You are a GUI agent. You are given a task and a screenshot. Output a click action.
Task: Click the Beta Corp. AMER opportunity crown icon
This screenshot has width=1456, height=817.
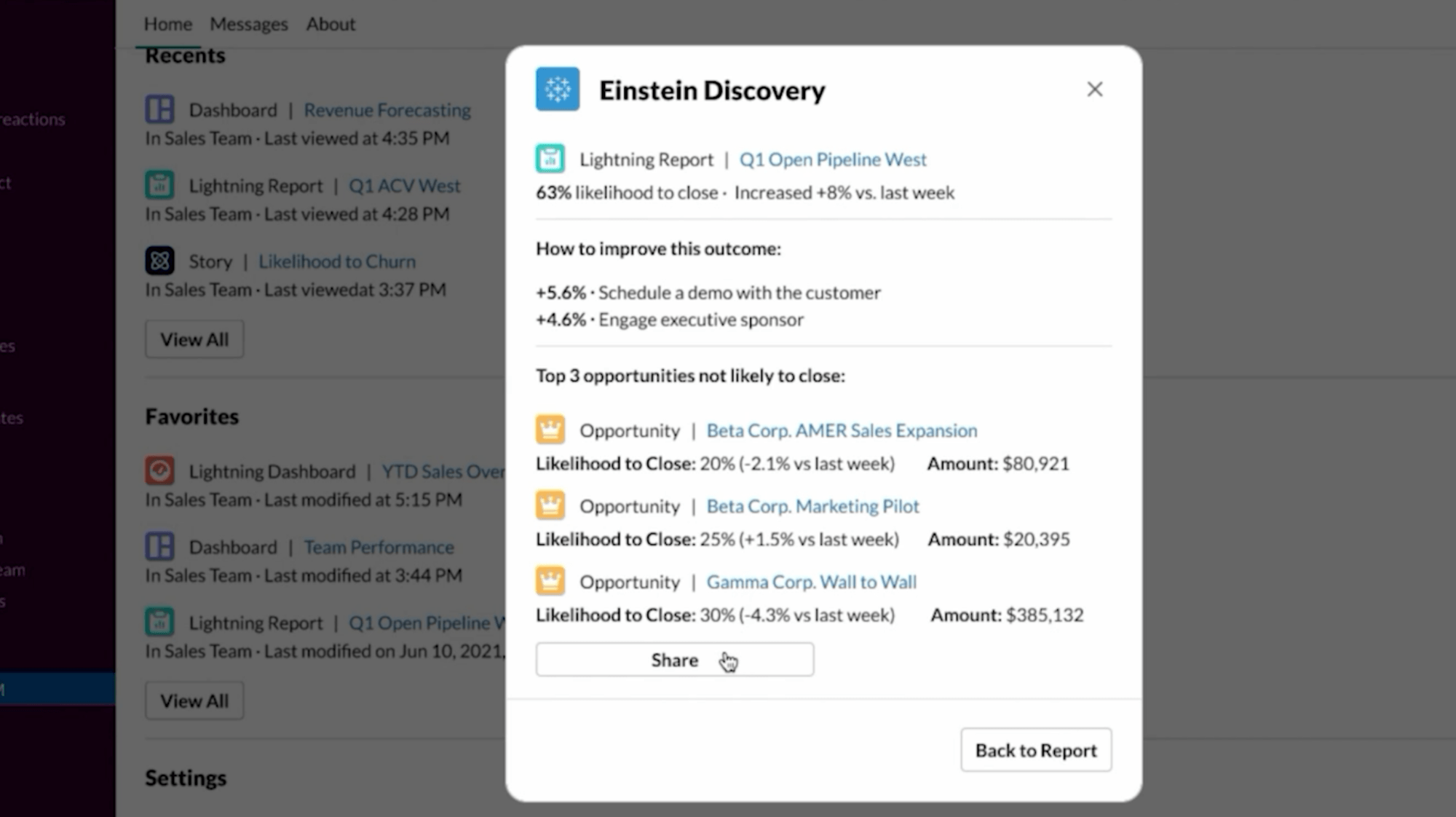click(550, 430)
